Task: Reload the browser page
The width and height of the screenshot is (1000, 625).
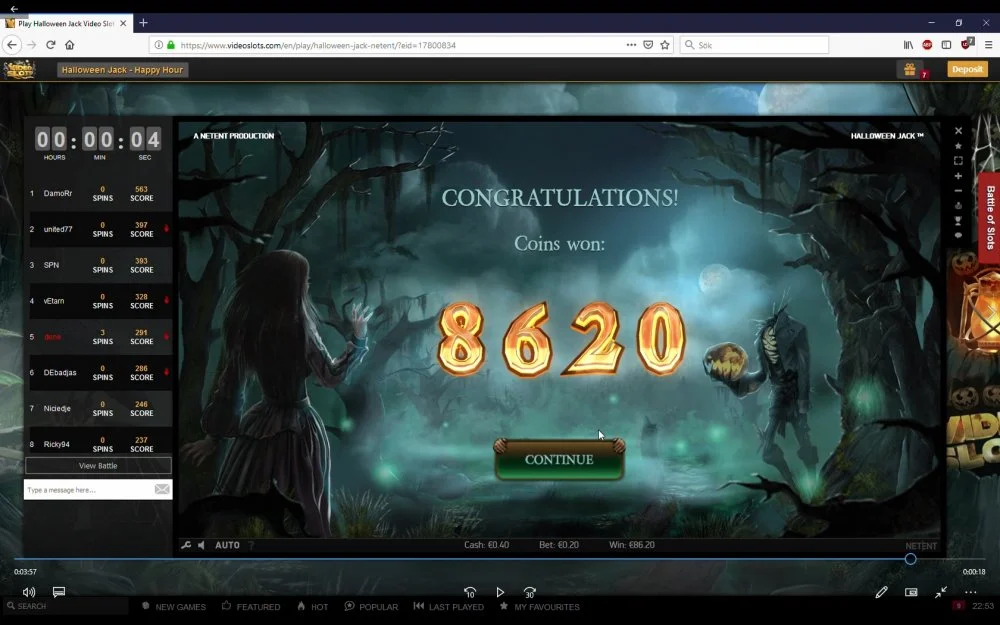Action: (50, 45)
